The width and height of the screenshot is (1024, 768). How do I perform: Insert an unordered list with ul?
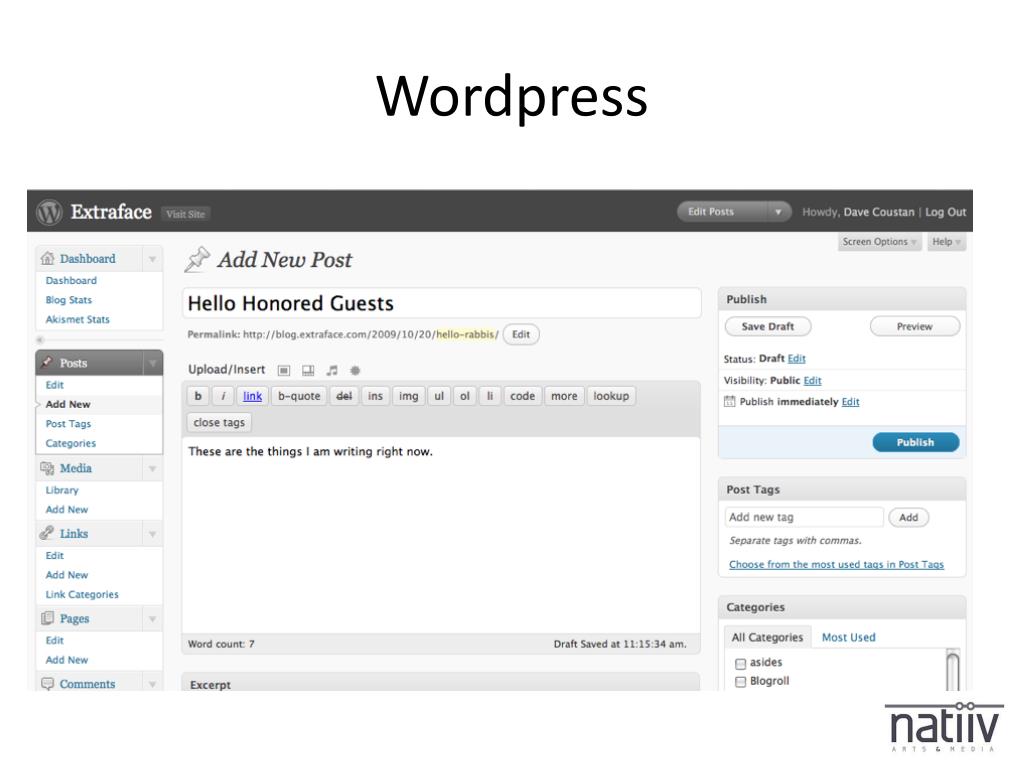click(x=440, y=396)
